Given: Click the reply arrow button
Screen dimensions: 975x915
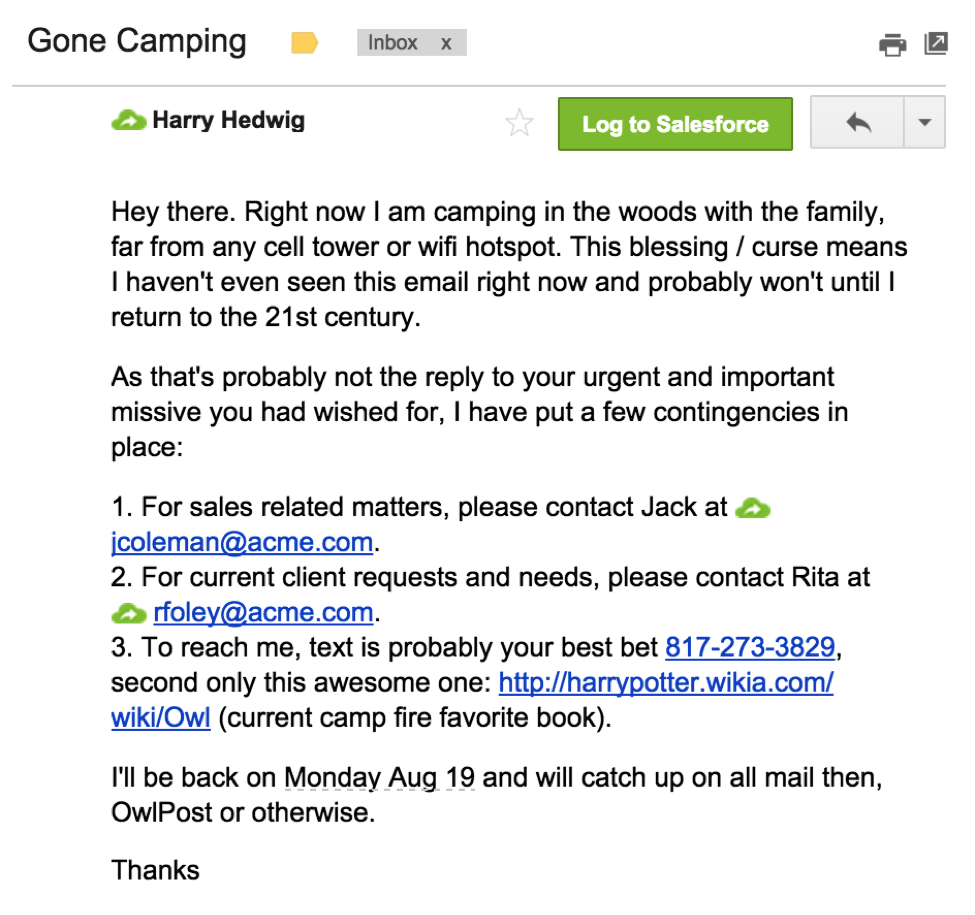Looking at the screenshot, I should point(857,123).
